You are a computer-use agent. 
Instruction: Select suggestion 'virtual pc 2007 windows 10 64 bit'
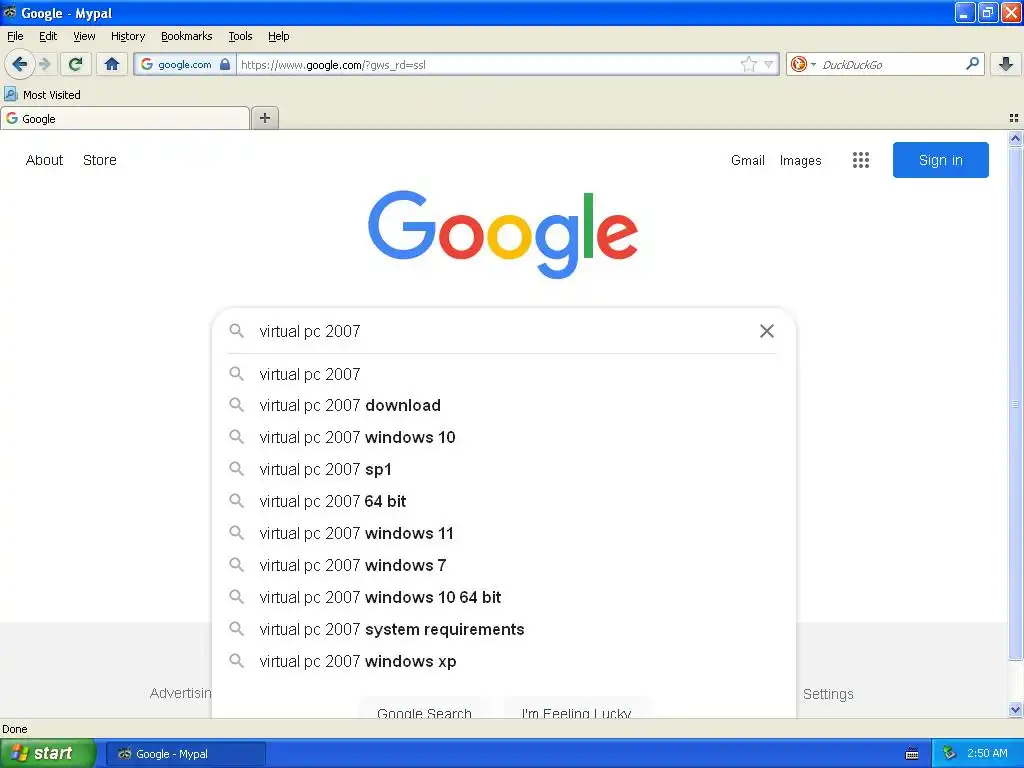503,598
